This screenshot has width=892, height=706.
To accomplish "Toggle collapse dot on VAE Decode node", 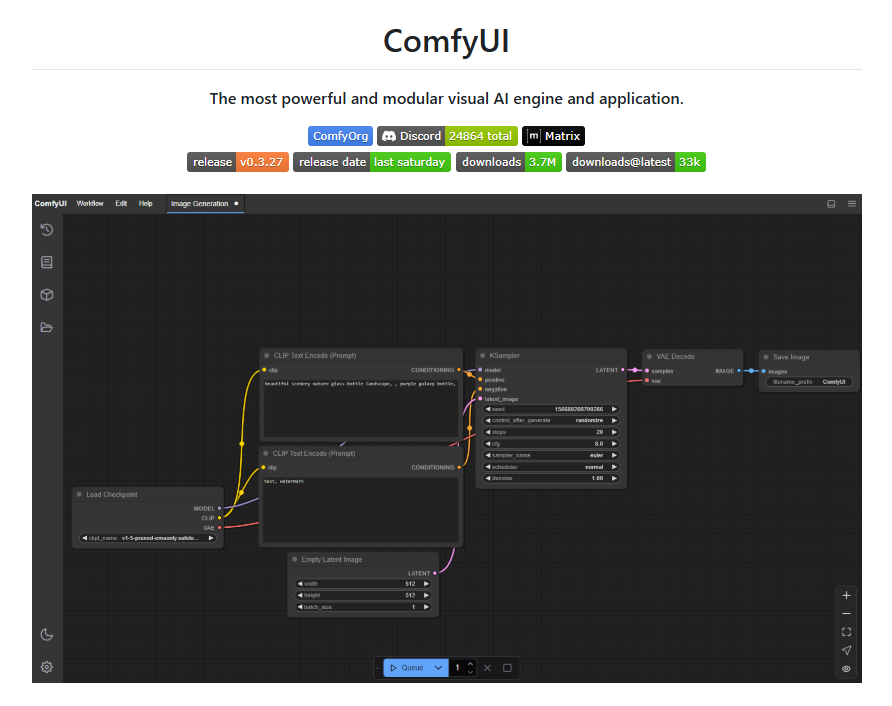I will tap(649, 357).
